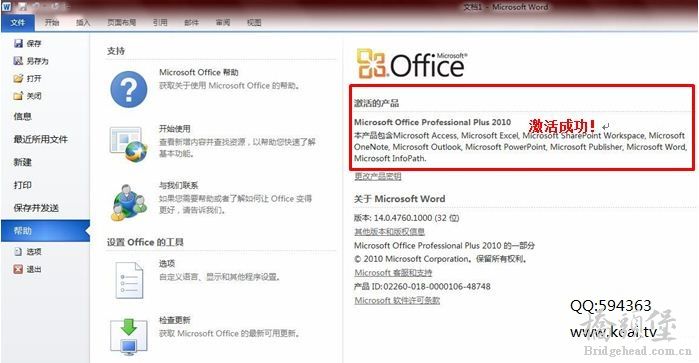Switch to the 页面布局 (Page Layout) ribbon tab

121,22
